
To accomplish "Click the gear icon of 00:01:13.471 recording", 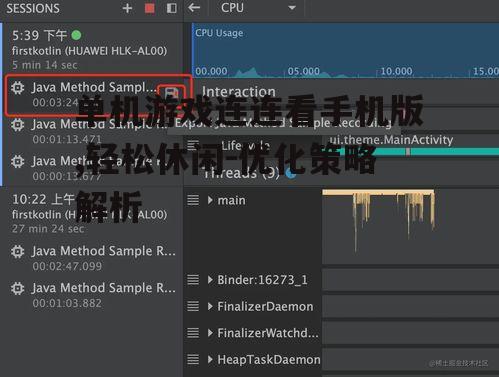I will pos(17,125).
